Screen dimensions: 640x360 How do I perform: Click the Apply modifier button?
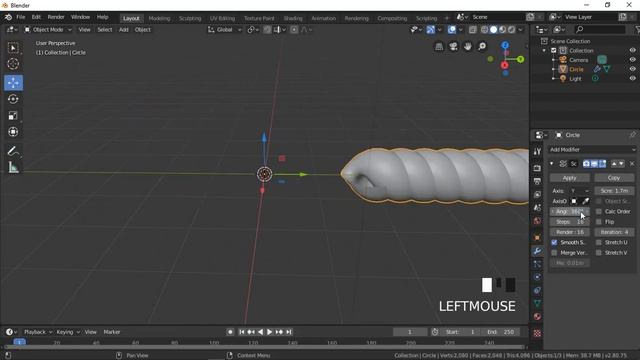coord(569,178)
